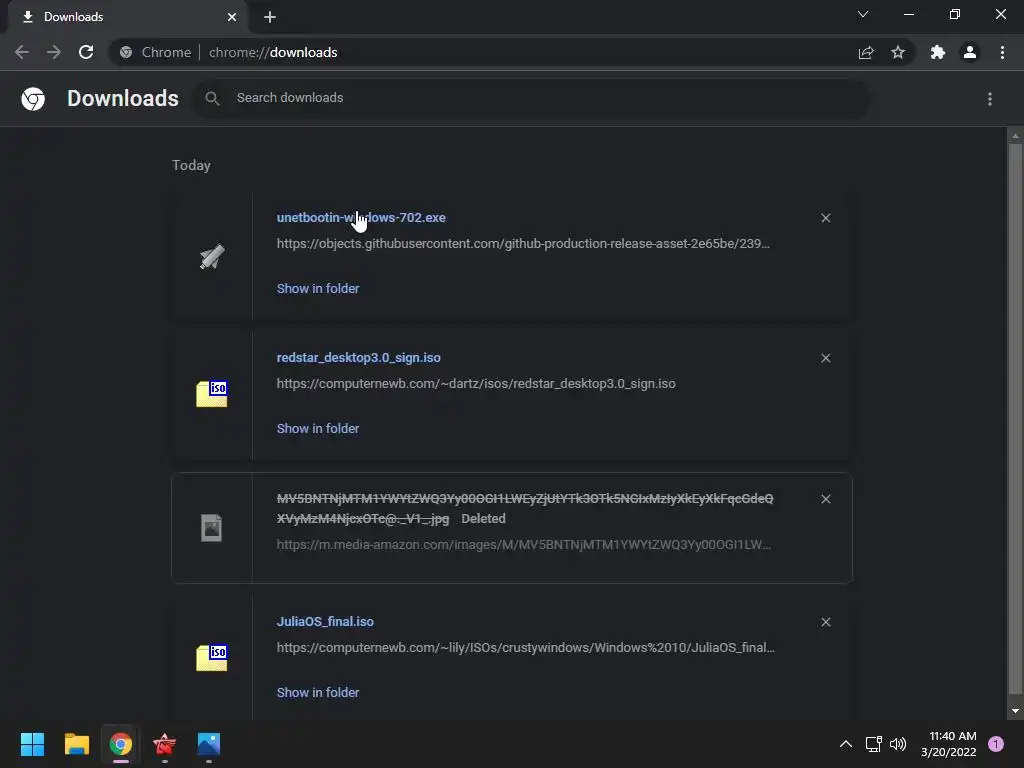Click the m.media-amazon.com image URL
Image resolution: width=1024 pixels, height=768 pixels.
click(x=524, y=545)
